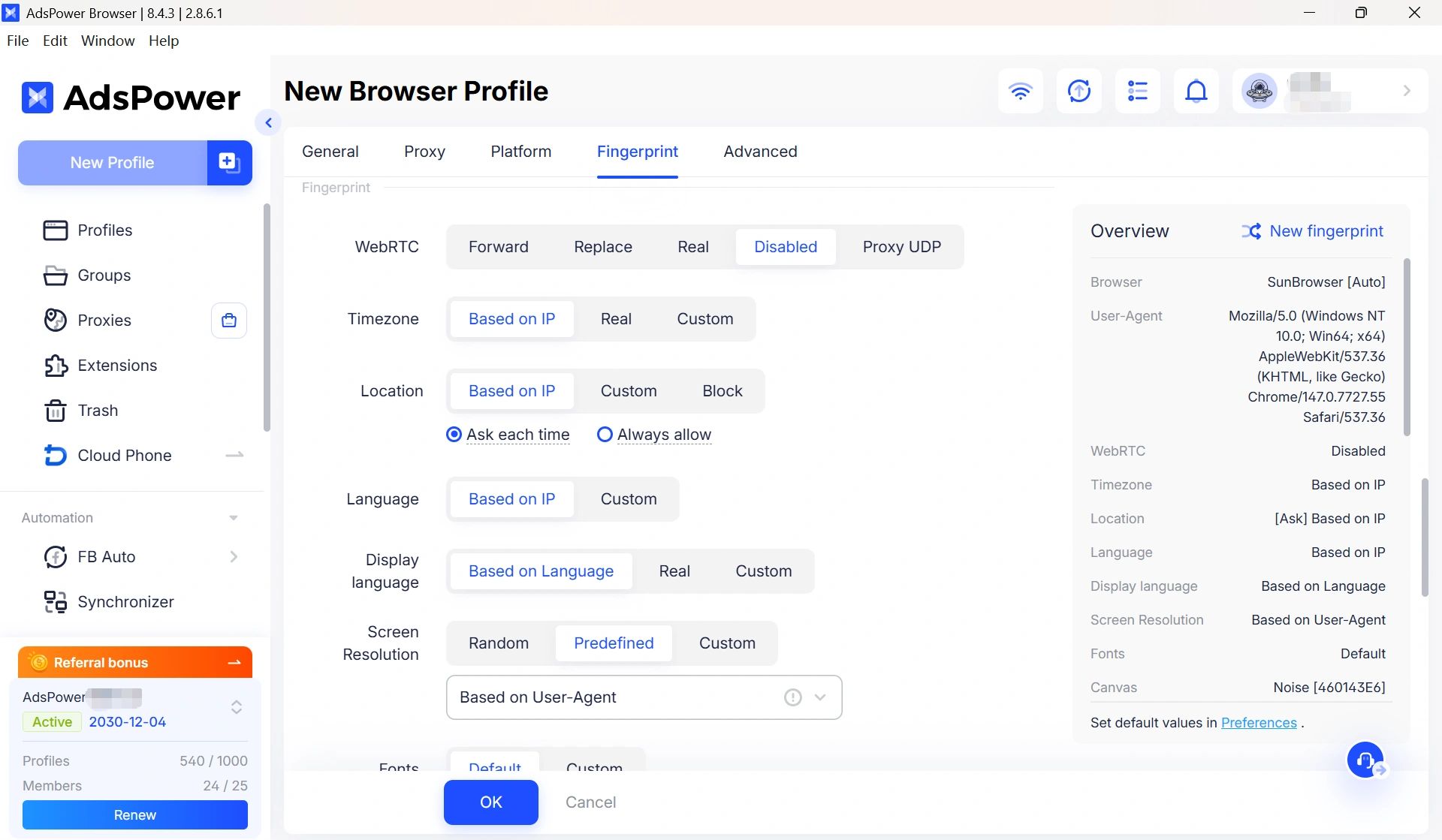
Task: Click the Canvas value Noise [460143E6]
Action: pos(1329,688)
